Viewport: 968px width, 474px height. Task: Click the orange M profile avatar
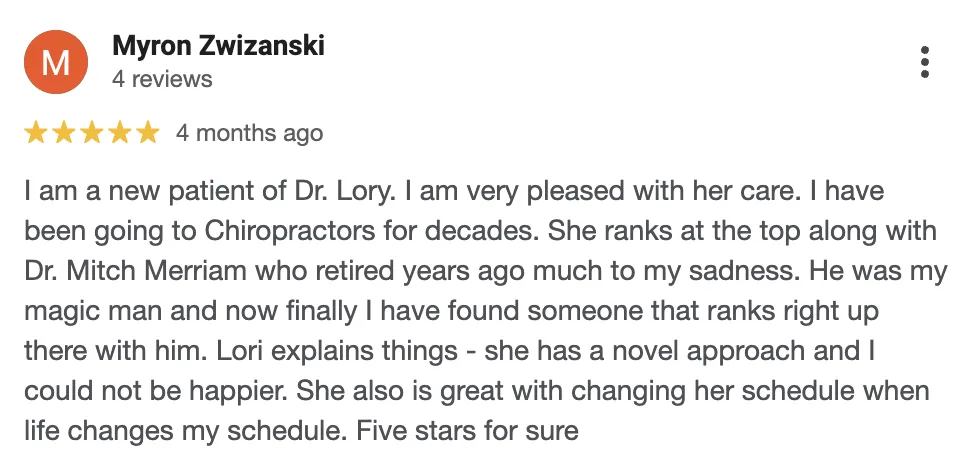click(x=56, y=62)
